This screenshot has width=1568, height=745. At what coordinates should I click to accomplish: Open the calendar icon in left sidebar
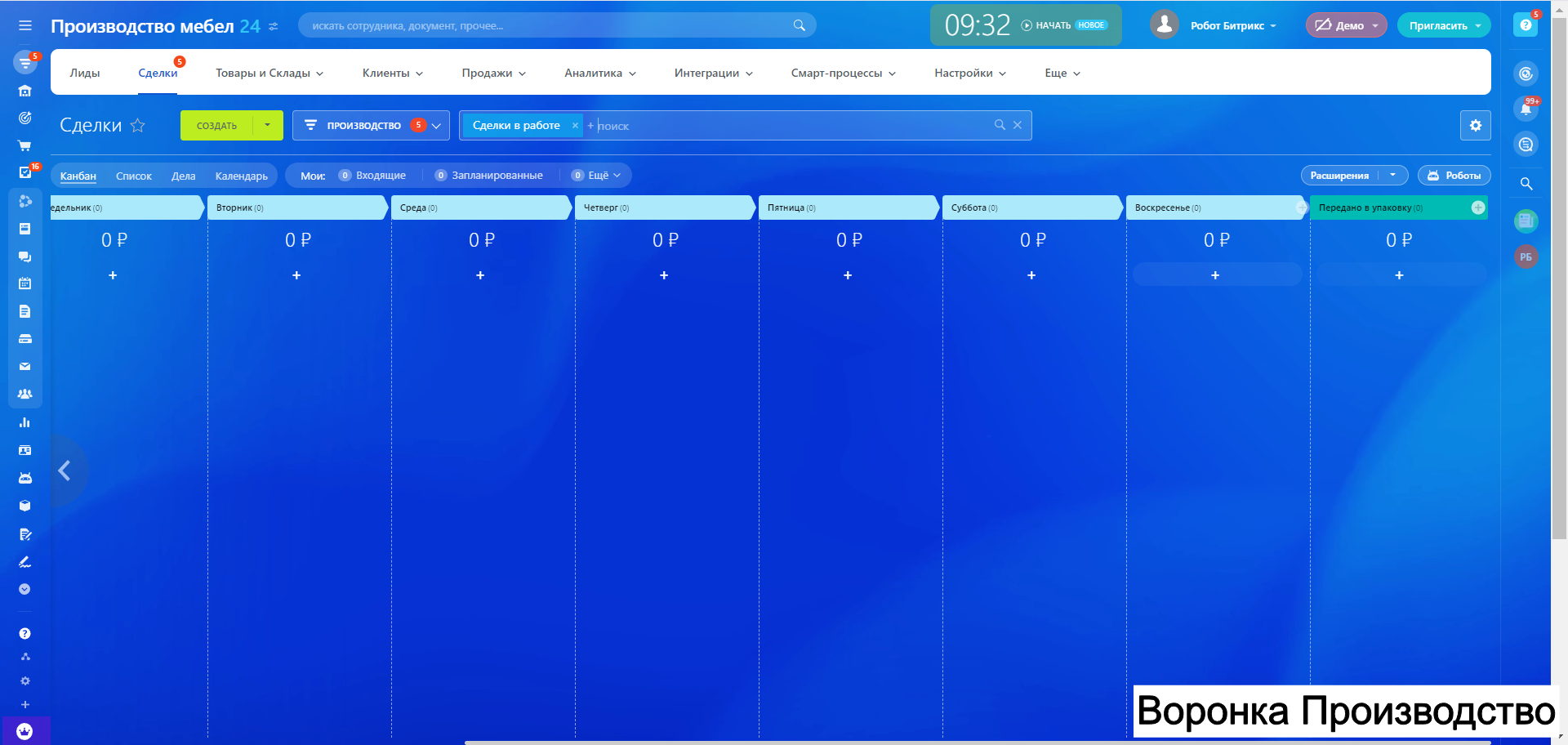[x=25, y=283]
